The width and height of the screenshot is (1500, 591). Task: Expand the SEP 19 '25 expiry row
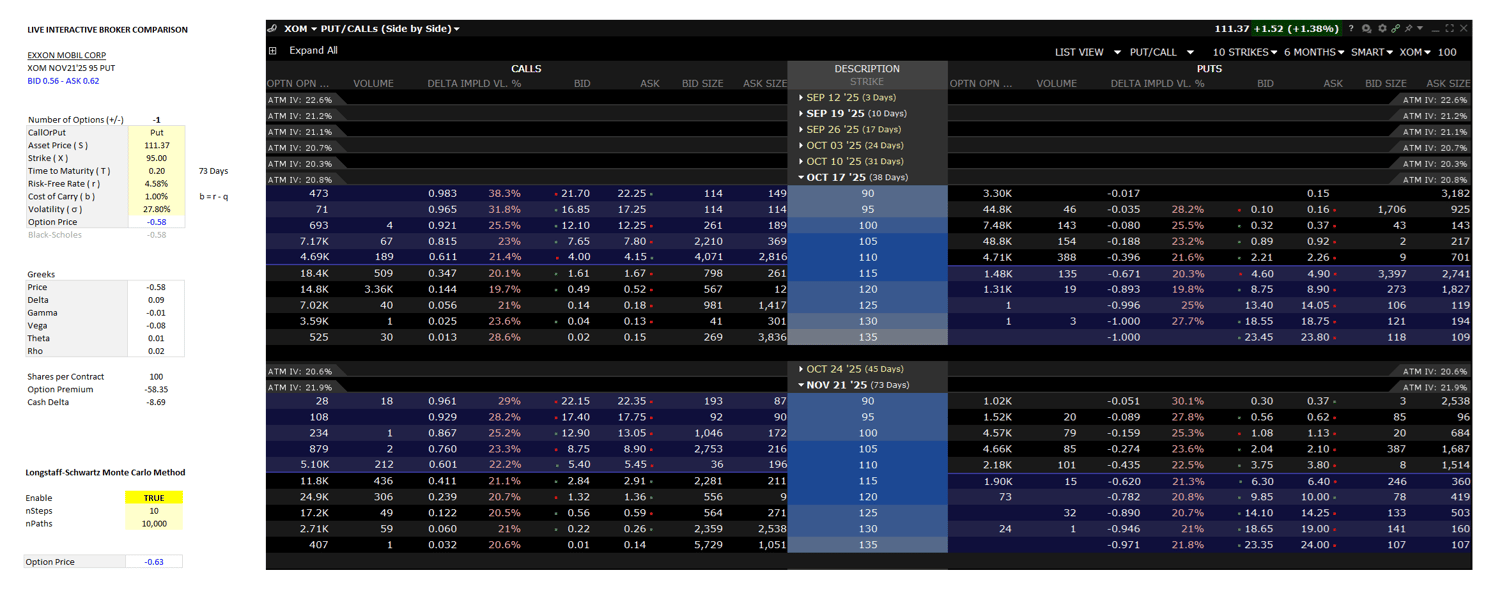853,113
